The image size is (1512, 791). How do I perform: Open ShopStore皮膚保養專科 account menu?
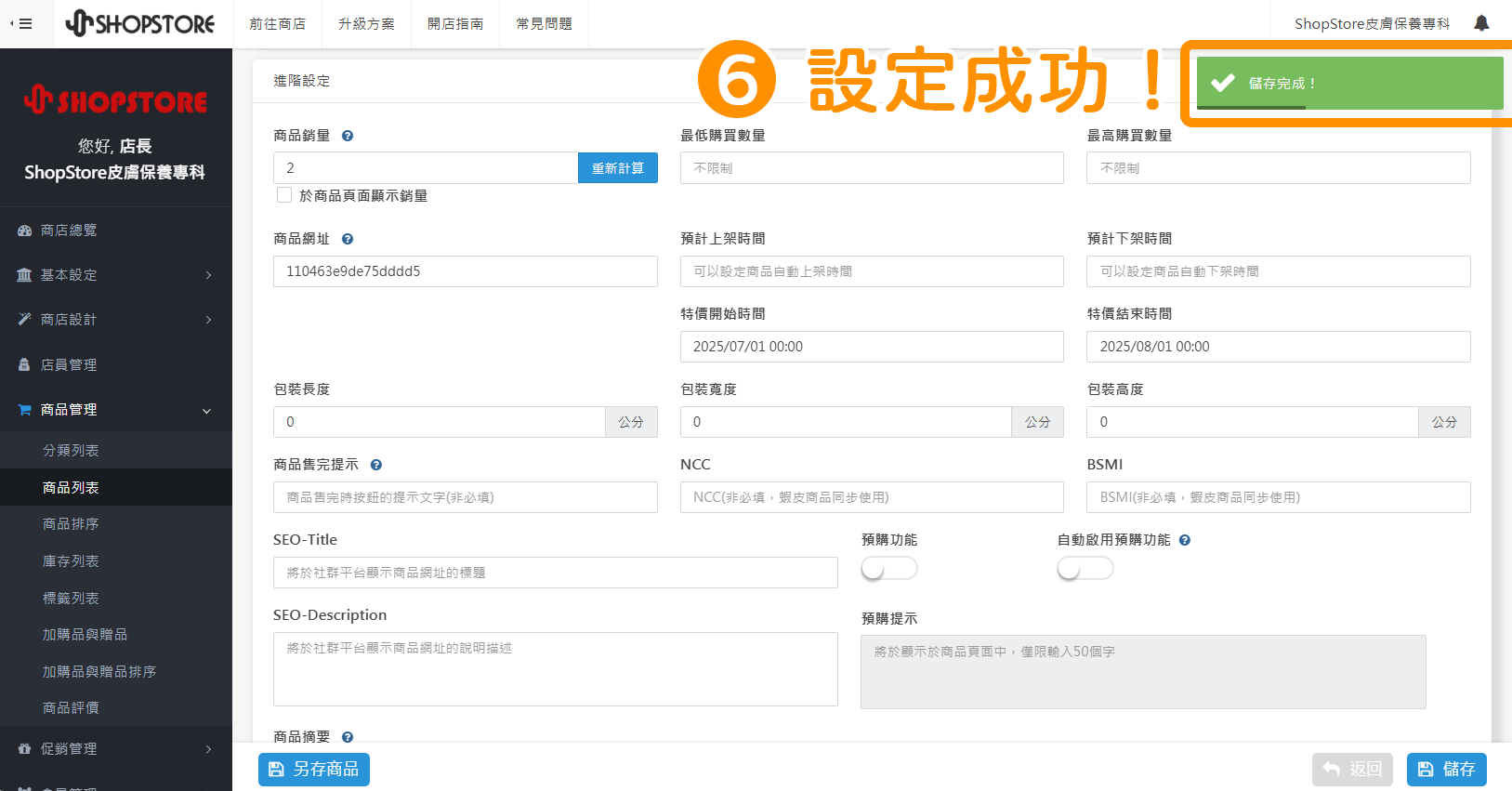click(1372, 24)
